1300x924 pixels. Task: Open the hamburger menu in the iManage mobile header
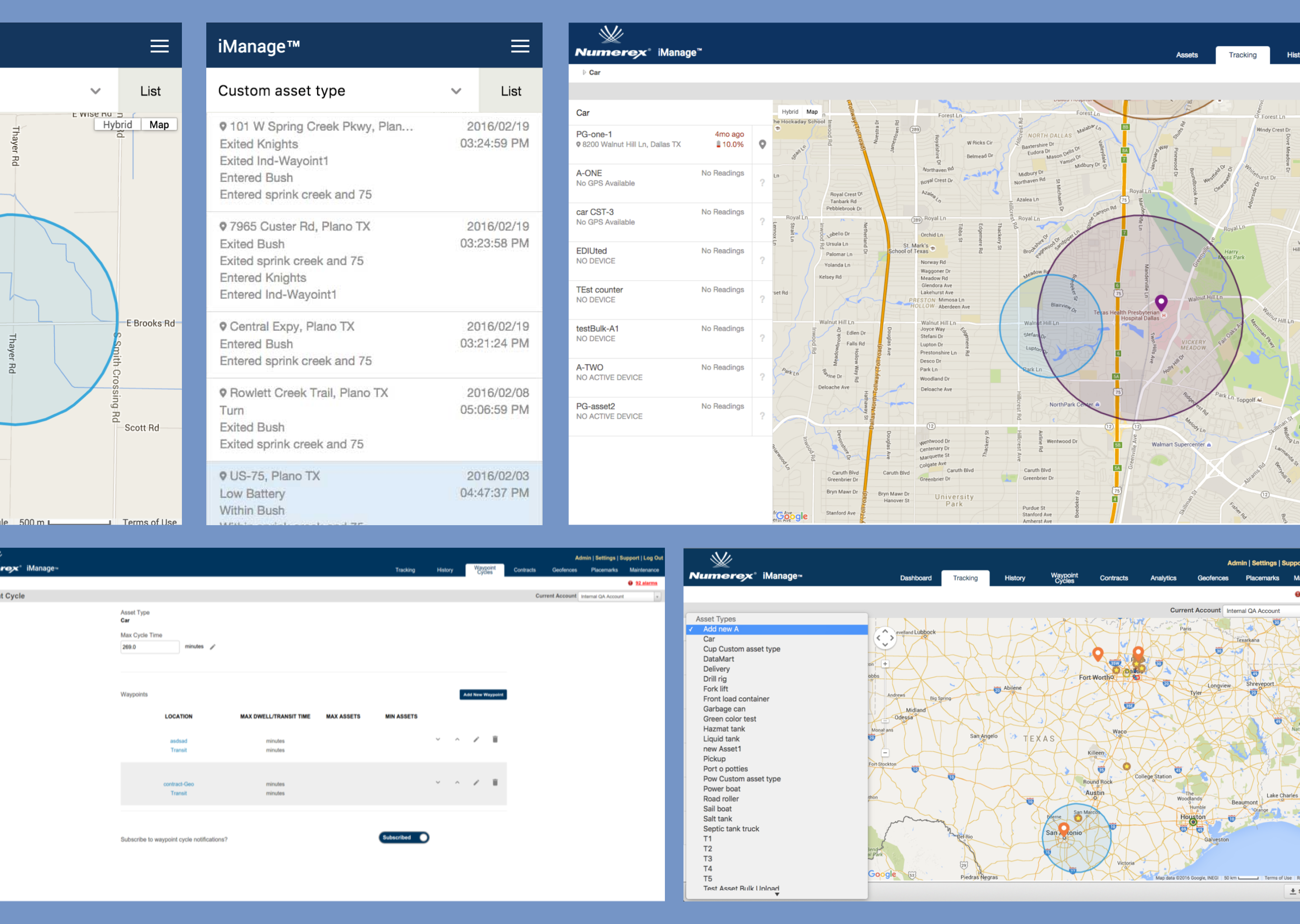[520, 46]
